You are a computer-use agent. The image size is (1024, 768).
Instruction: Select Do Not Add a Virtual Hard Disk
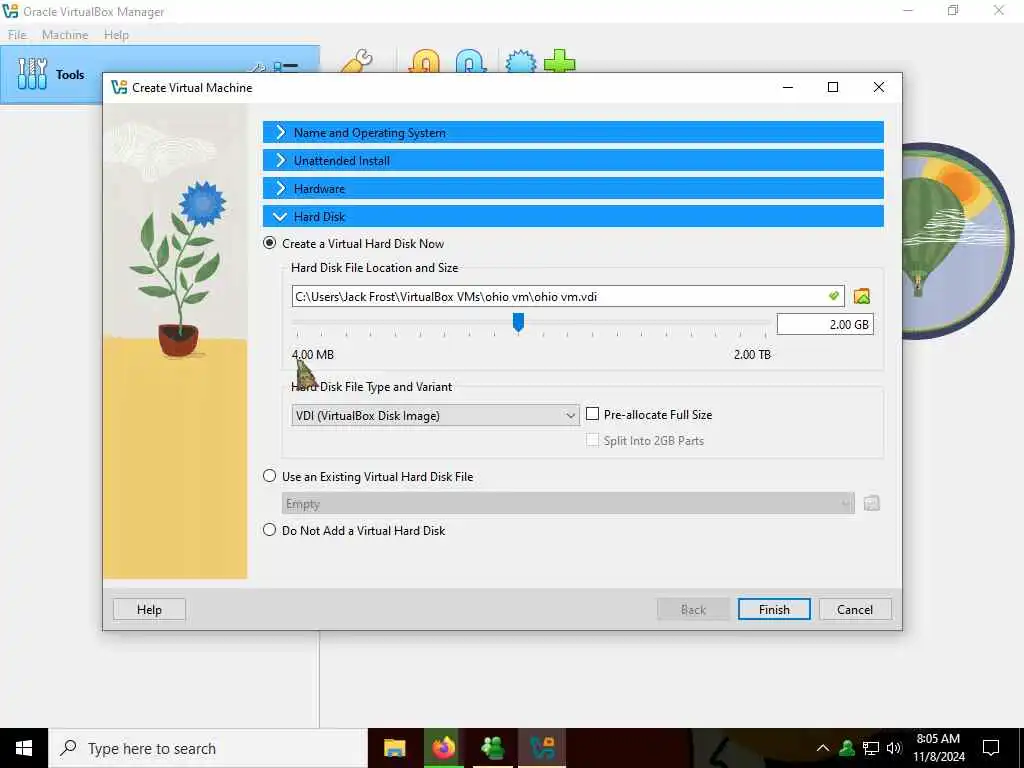click(269, 530)
